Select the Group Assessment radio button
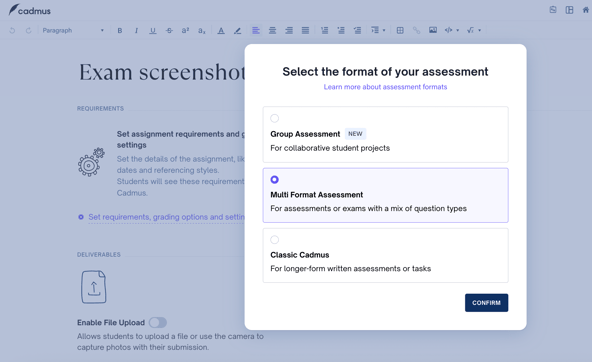 pyautogui.click(x=274, y=119)
